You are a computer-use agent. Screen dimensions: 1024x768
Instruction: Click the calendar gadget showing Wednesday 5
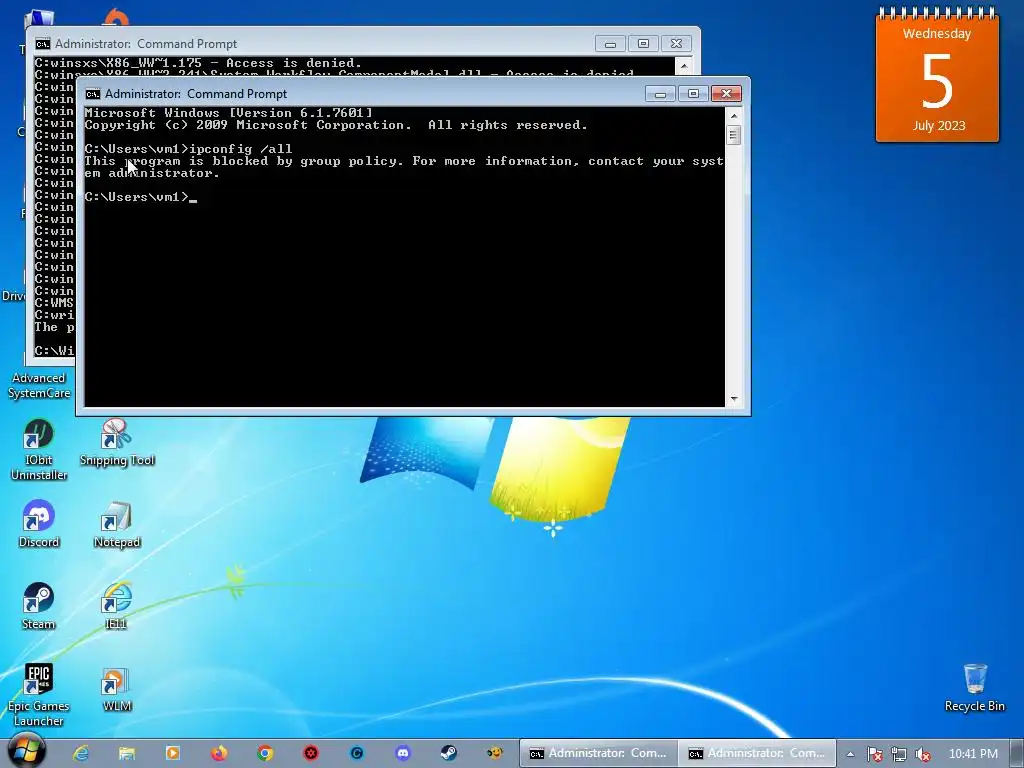[x=937, y=75]
